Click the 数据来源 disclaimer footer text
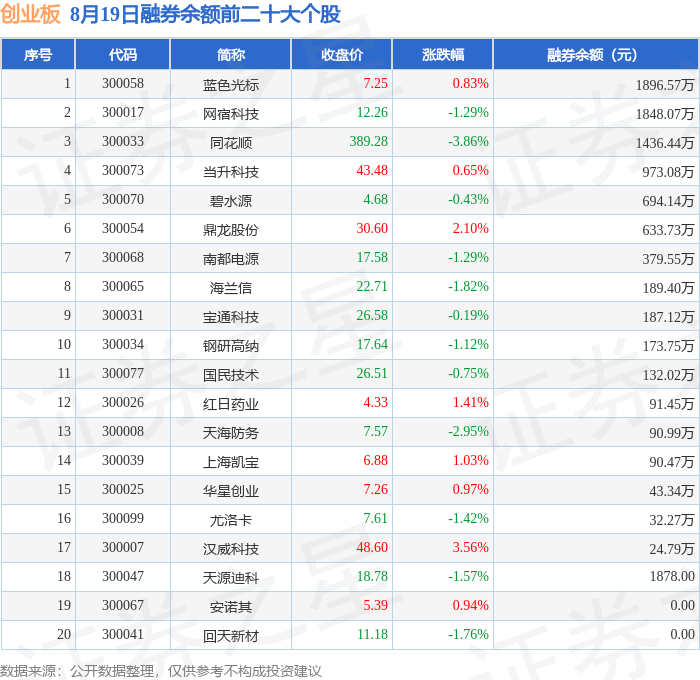Viewport: 700px width, 680px height. [x=161, y=671]
